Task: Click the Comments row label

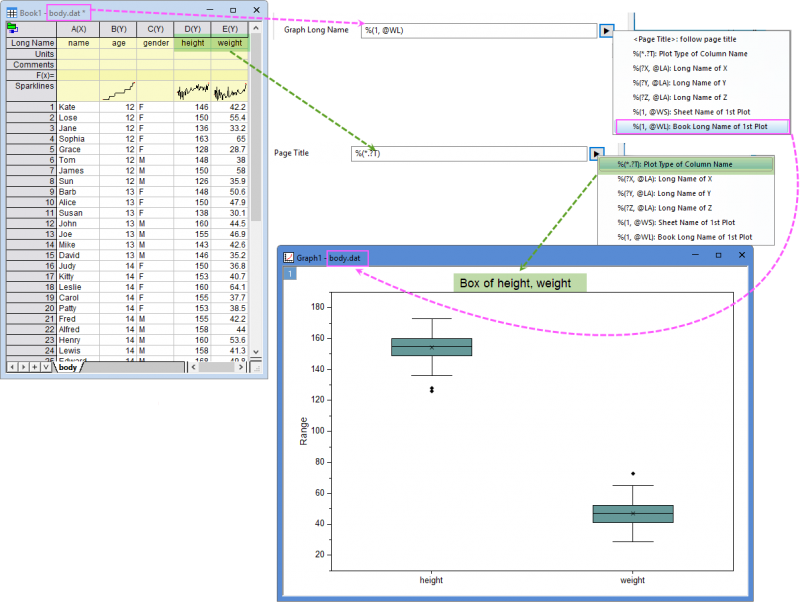Action: click(32, 64)
